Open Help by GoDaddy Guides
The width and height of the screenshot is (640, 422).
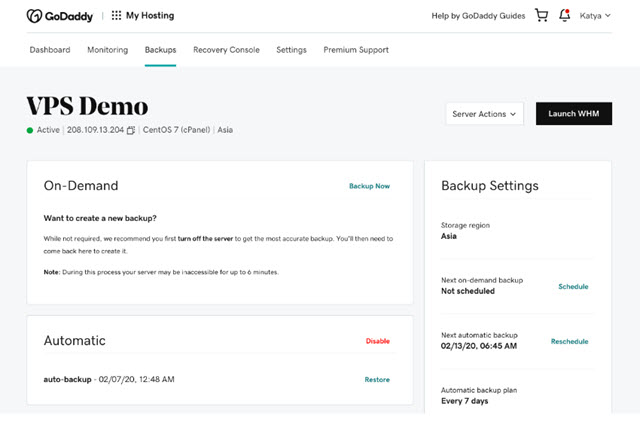[x=478, y=16]
